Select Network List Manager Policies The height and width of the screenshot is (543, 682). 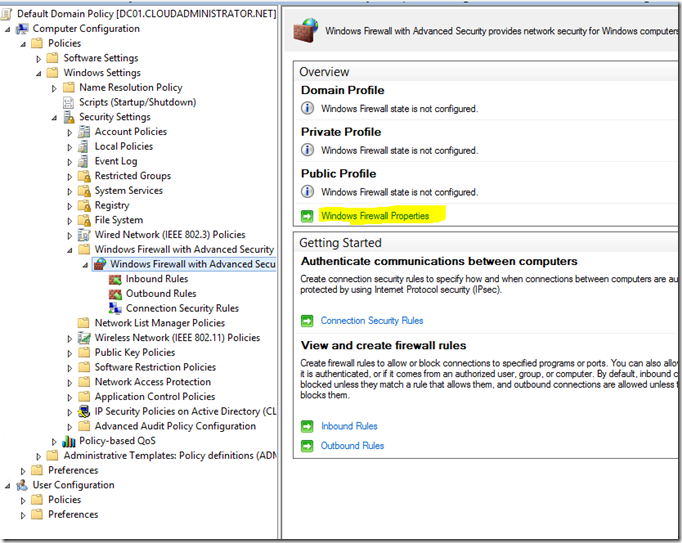[x=159, y=323]
